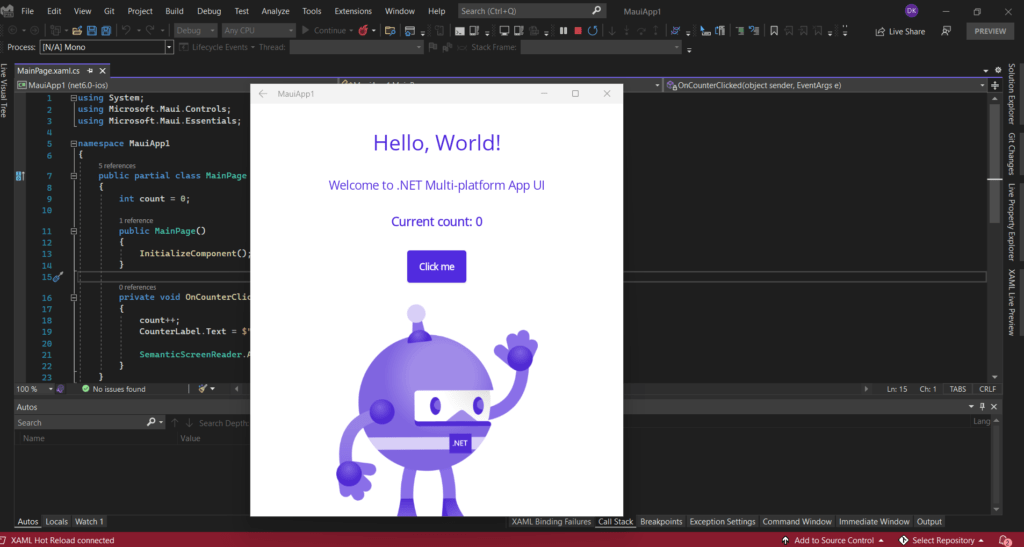Screen dimensions: 1024x547
Task: Click the notifications bell in the status bar
Action: pyautogui.click(x=1006, y=540)
